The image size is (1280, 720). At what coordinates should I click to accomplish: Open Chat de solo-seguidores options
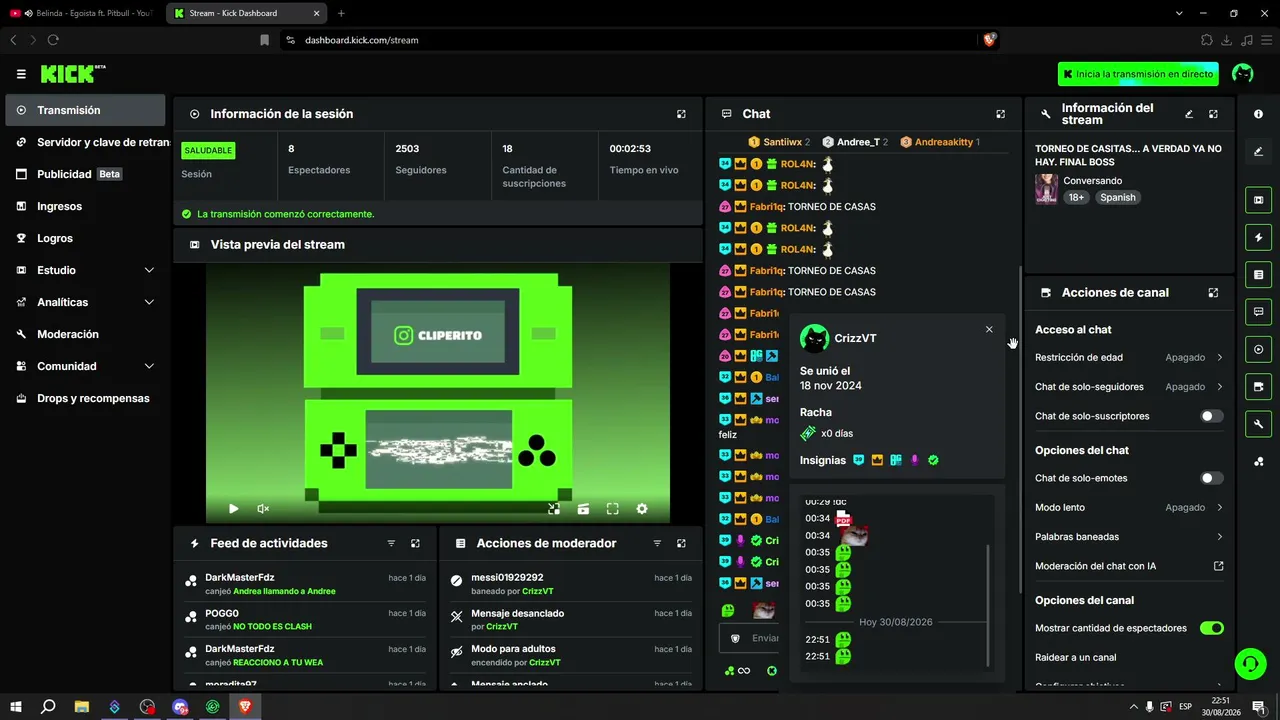tap(1129, 387)
